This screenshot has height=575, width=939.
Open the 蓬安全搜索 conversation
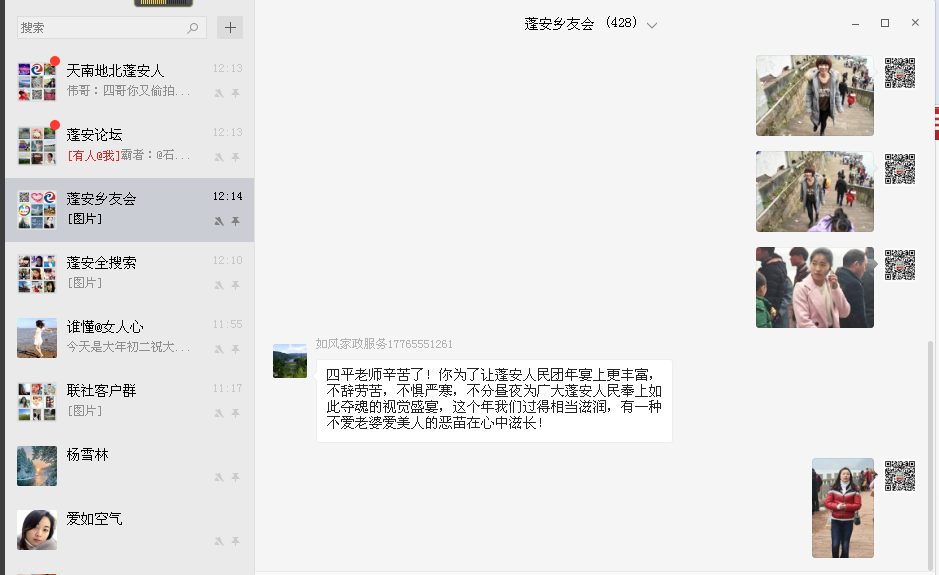click(129, 274)
